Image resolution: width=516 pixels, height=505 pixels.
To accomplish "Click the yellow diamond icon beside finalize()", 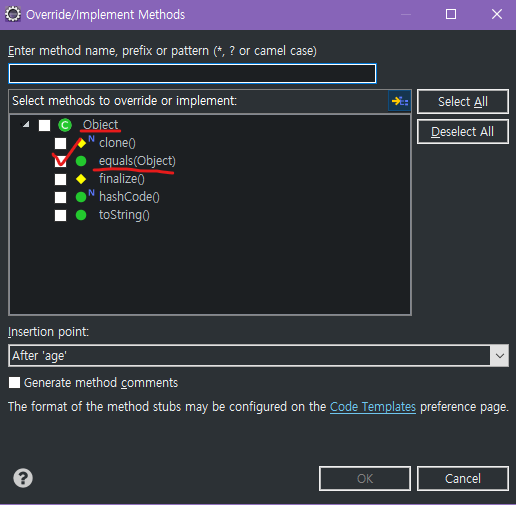I will tap(81, 179).
